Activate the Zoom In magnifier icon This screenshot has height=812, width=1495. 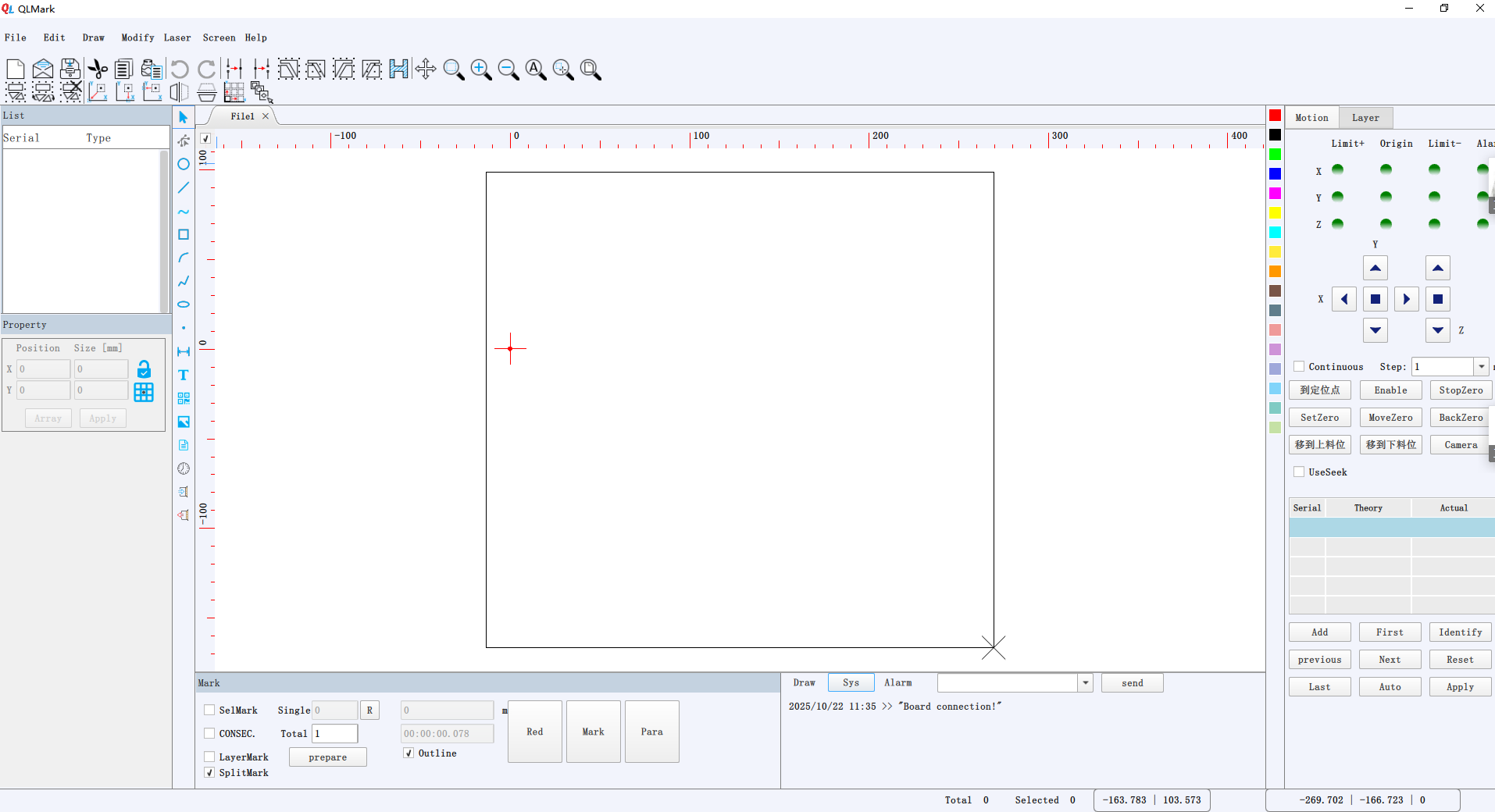click(480, 69)
